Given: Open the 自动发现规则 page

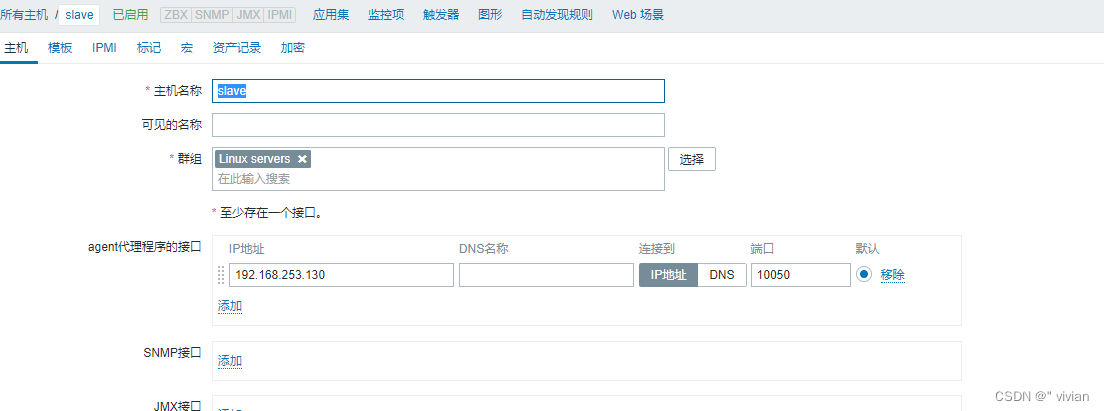Looking at the screenshot, I should [x=557, y=15].
